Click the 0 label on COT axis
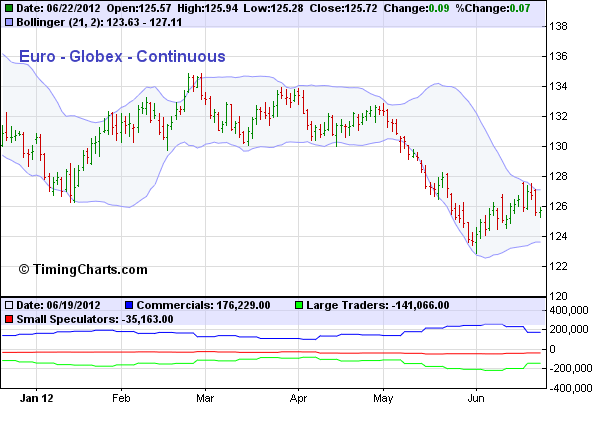 552,349
